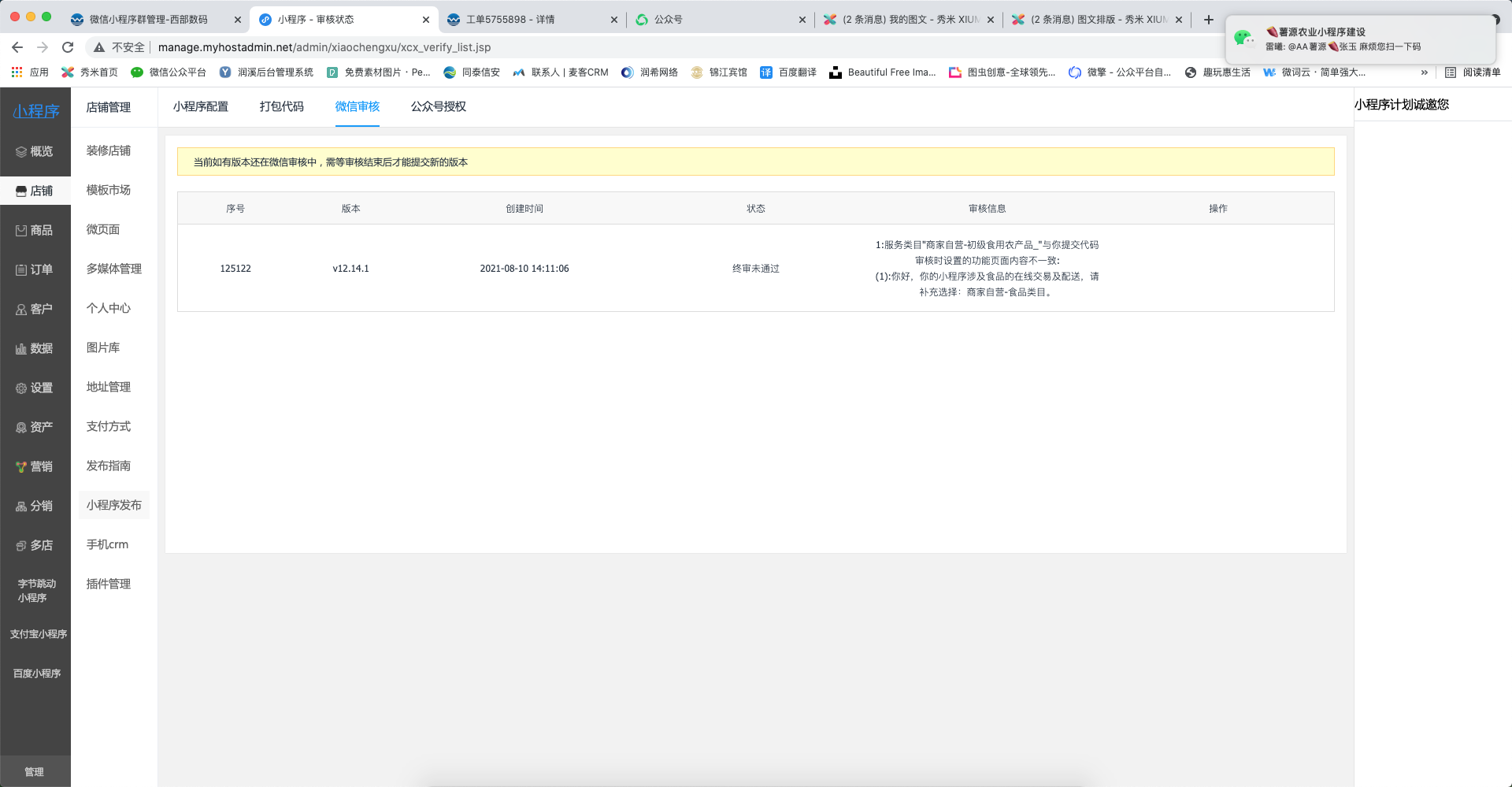1512x787 pixels.
Task: Open the reading list 阅读清单 button
Action: pyautogui.click(x=1473, y=72)
